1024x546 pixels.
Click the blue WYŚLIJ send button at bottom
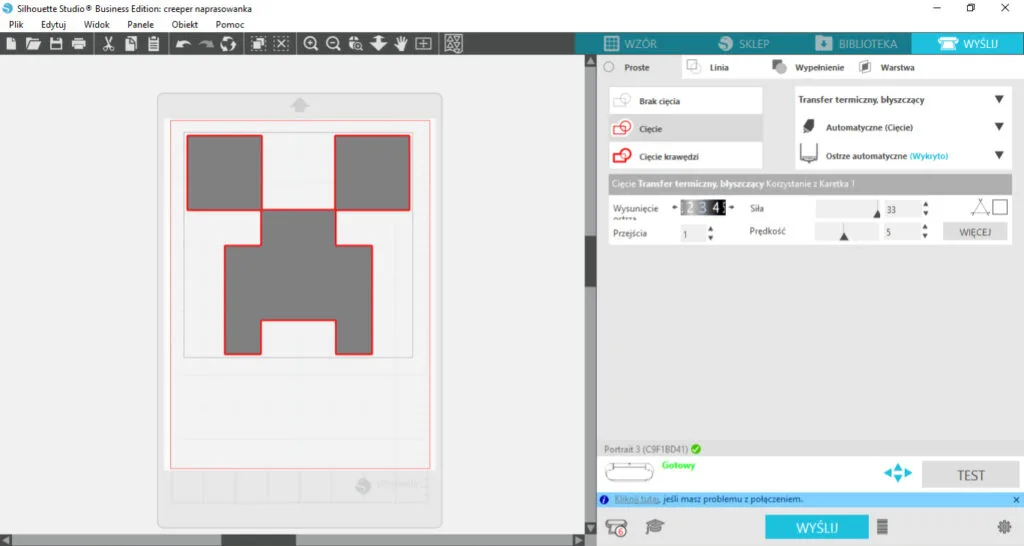pos(817,527)
